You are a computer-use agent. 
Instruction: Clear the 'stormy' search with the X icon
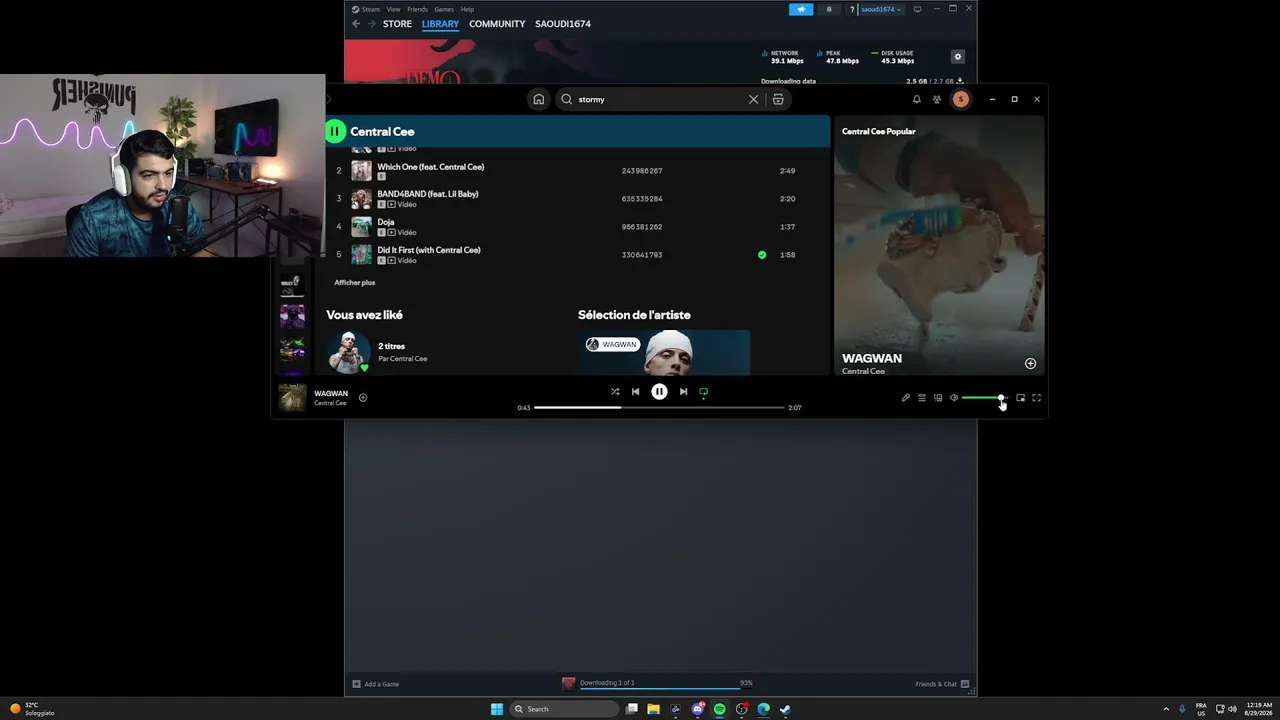(x=754, y=99)
